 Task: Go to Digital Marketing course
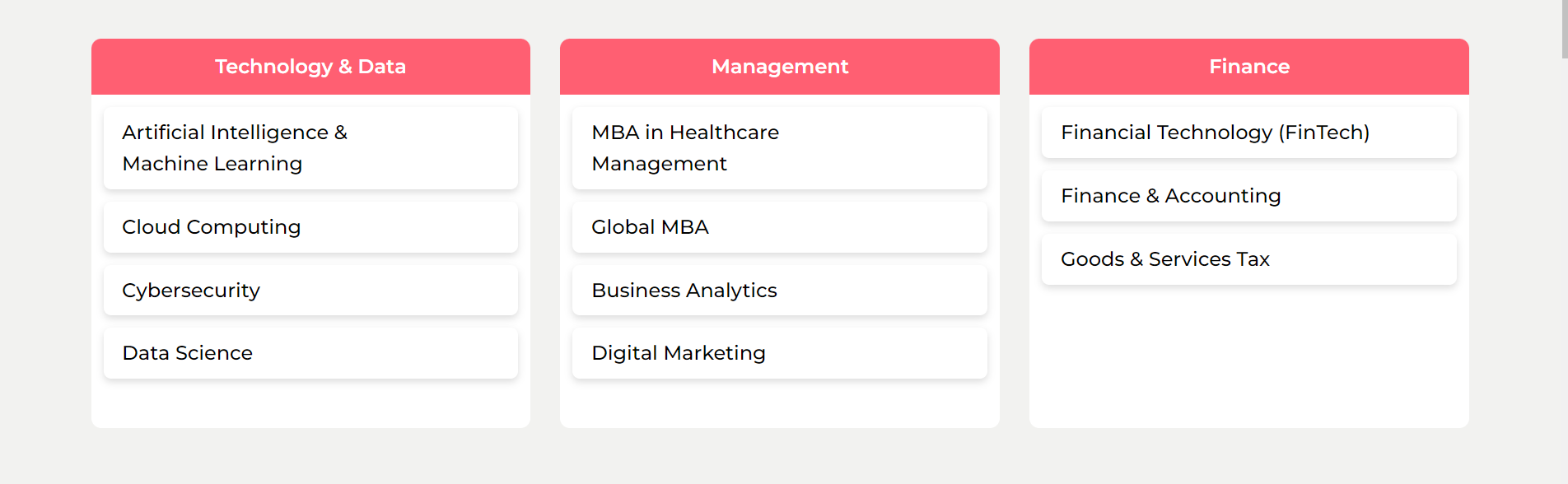[x=780, y=353]
